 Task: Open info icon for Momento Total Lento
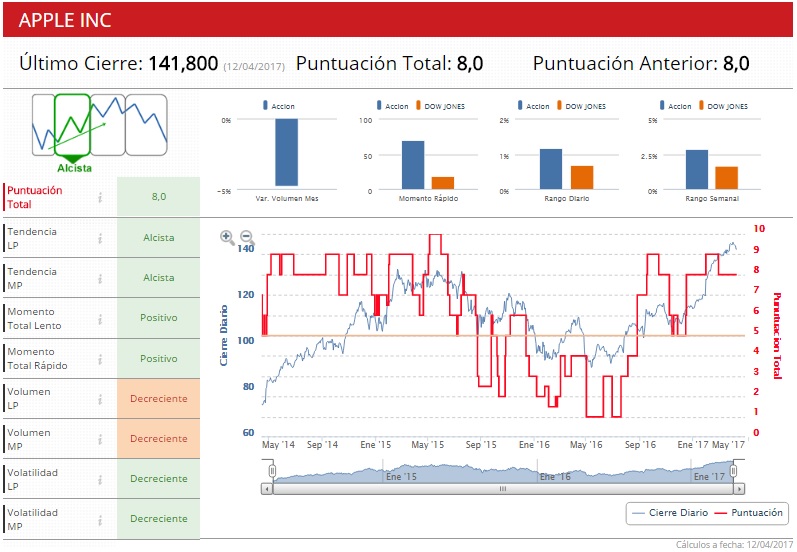tap(100, 319)
